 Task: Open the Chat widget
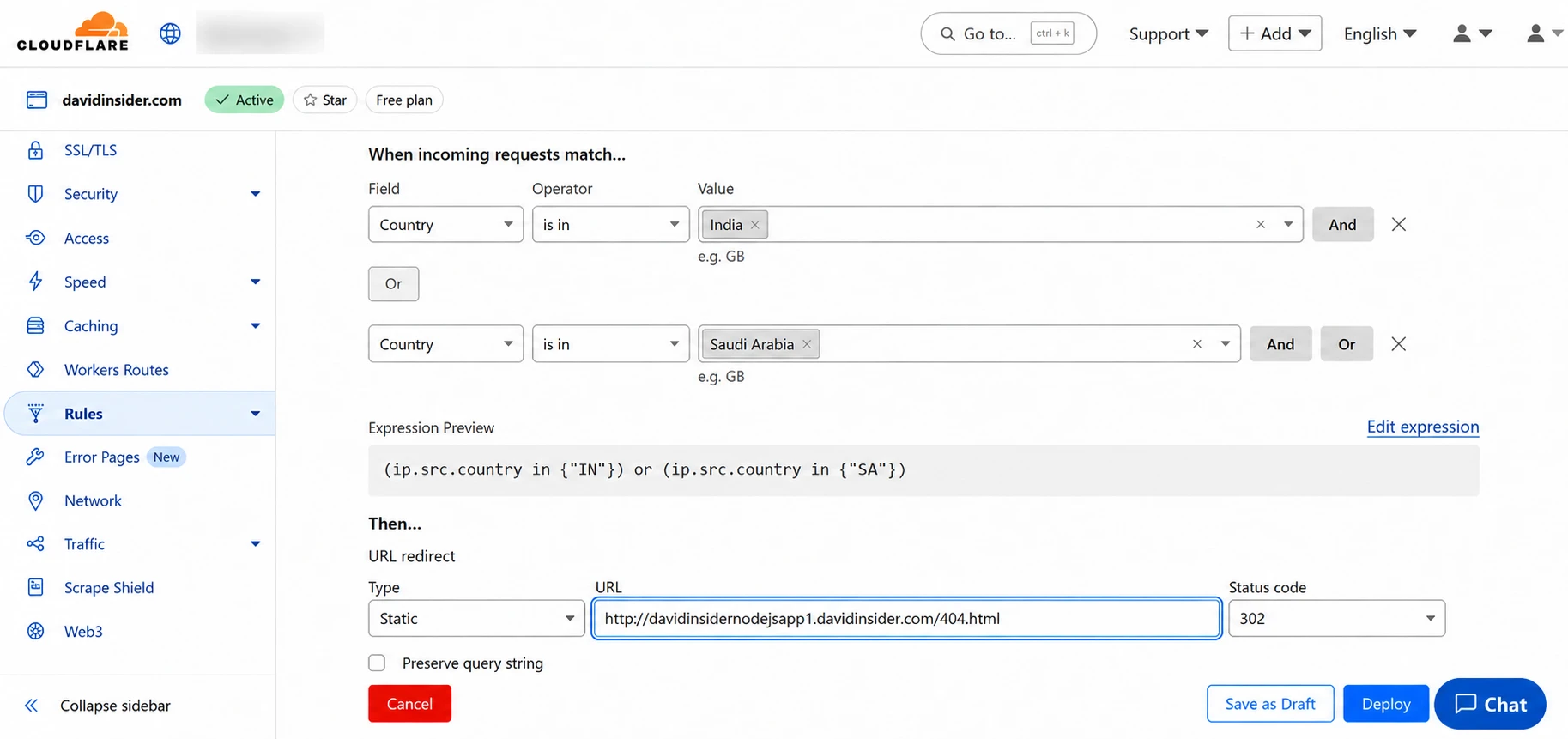[1490, 704]
